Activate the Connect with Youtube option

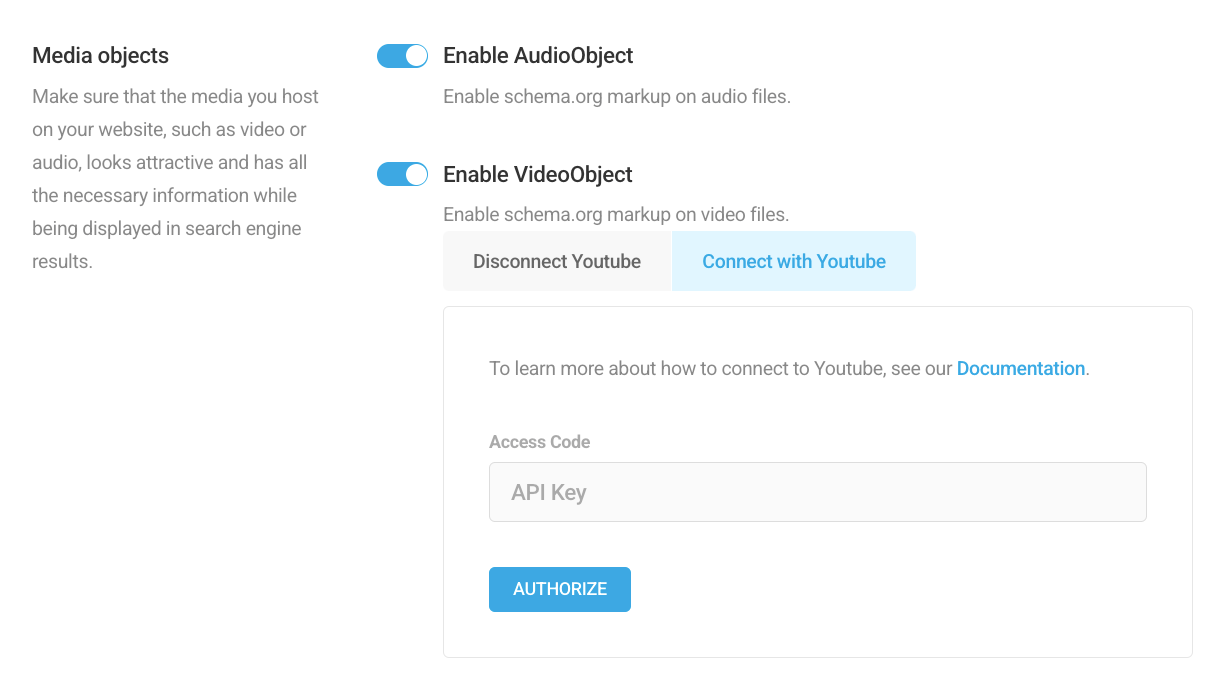(793, 261)
